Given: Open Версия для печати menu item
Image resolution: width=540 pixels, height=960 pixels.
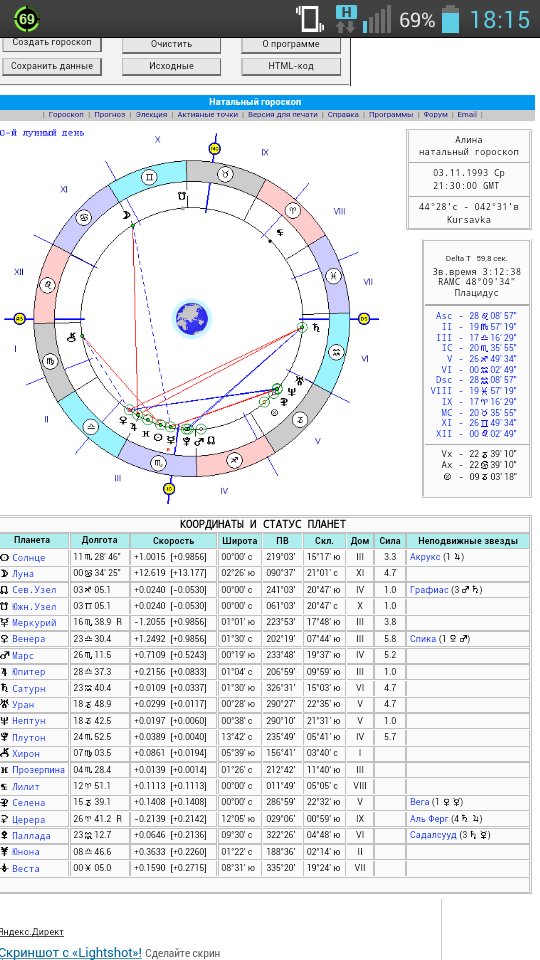Looking at the screenshot, I should click(x=283, y=114).
